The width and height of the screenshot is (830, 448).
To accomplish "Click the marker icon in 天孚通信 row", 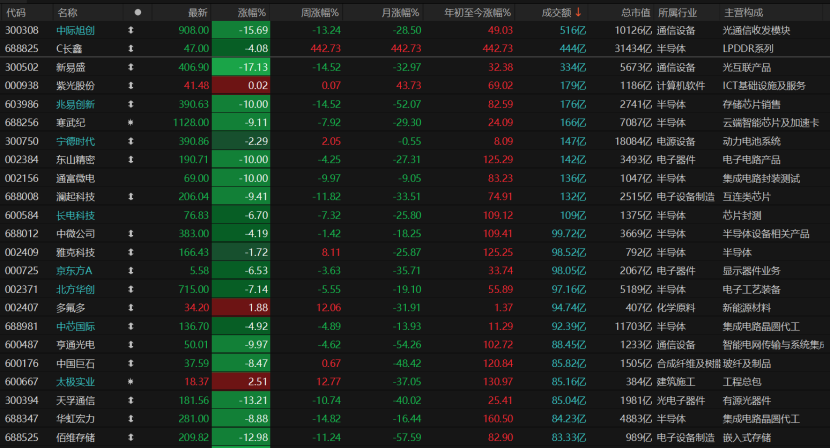I will click(x=131, y=401).
